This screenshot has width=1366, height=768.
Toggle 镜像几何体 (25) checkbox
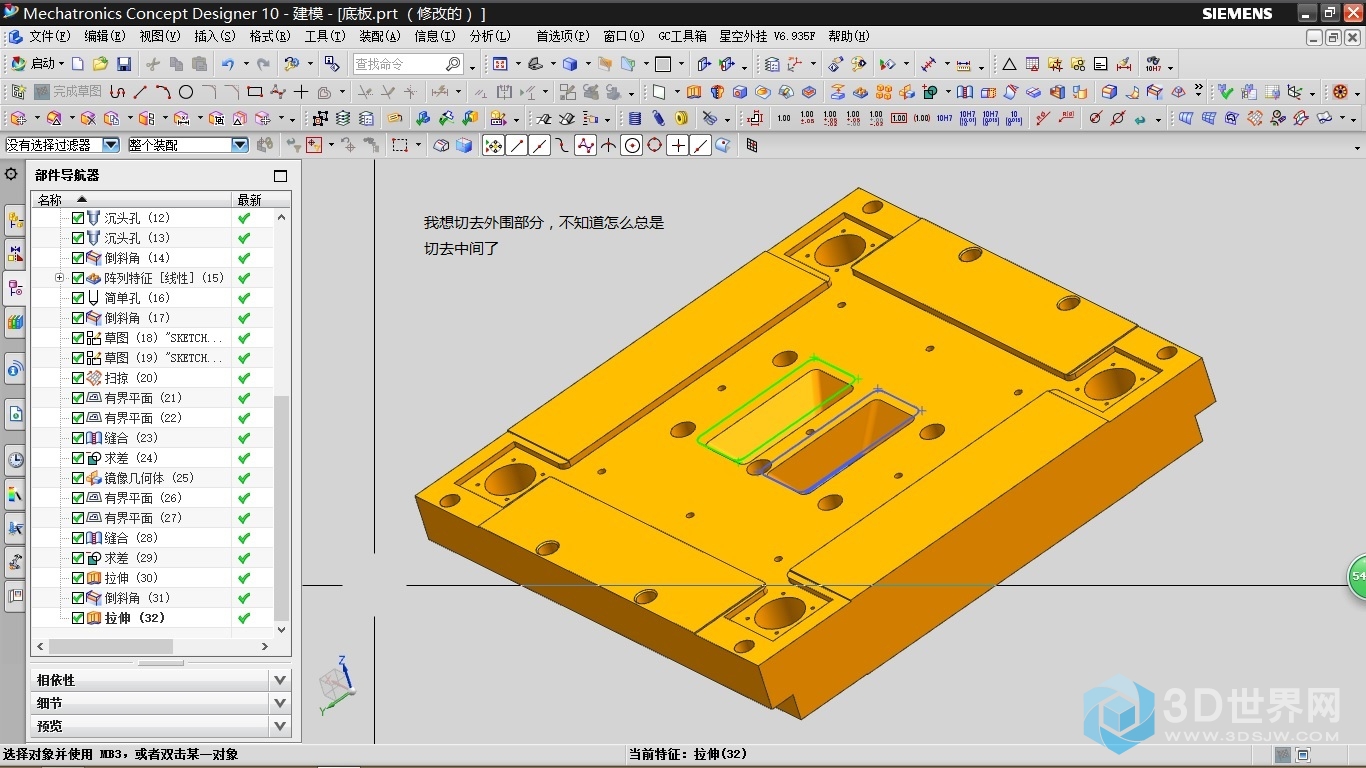78,478
